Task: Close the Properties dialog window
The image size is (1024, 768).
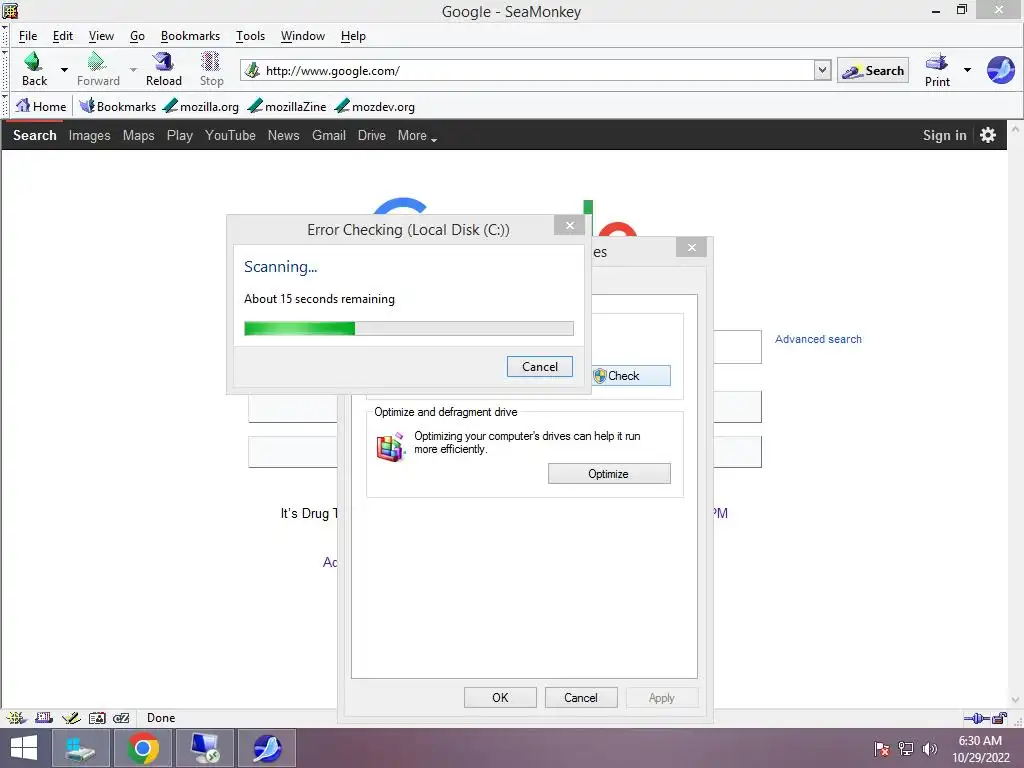Action: point(692,248)
